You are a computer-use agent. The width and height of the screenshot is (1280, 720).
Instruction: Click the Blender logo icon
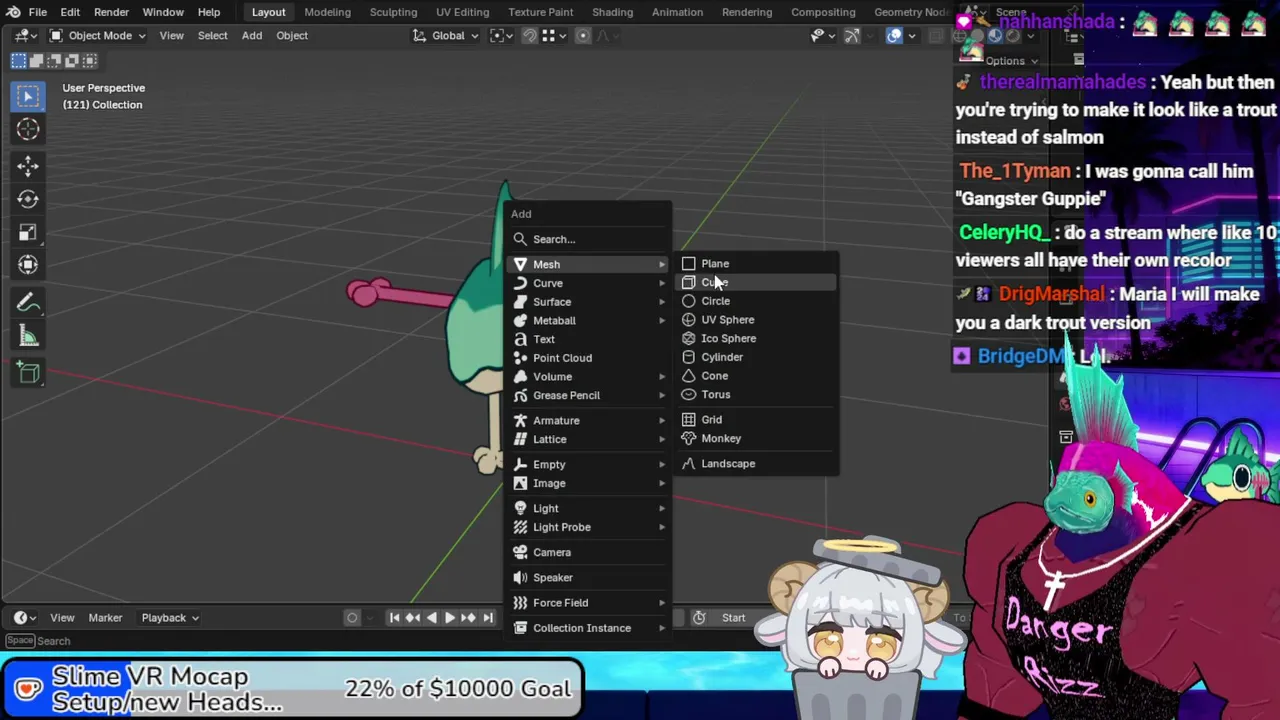[x=12, y=12]
